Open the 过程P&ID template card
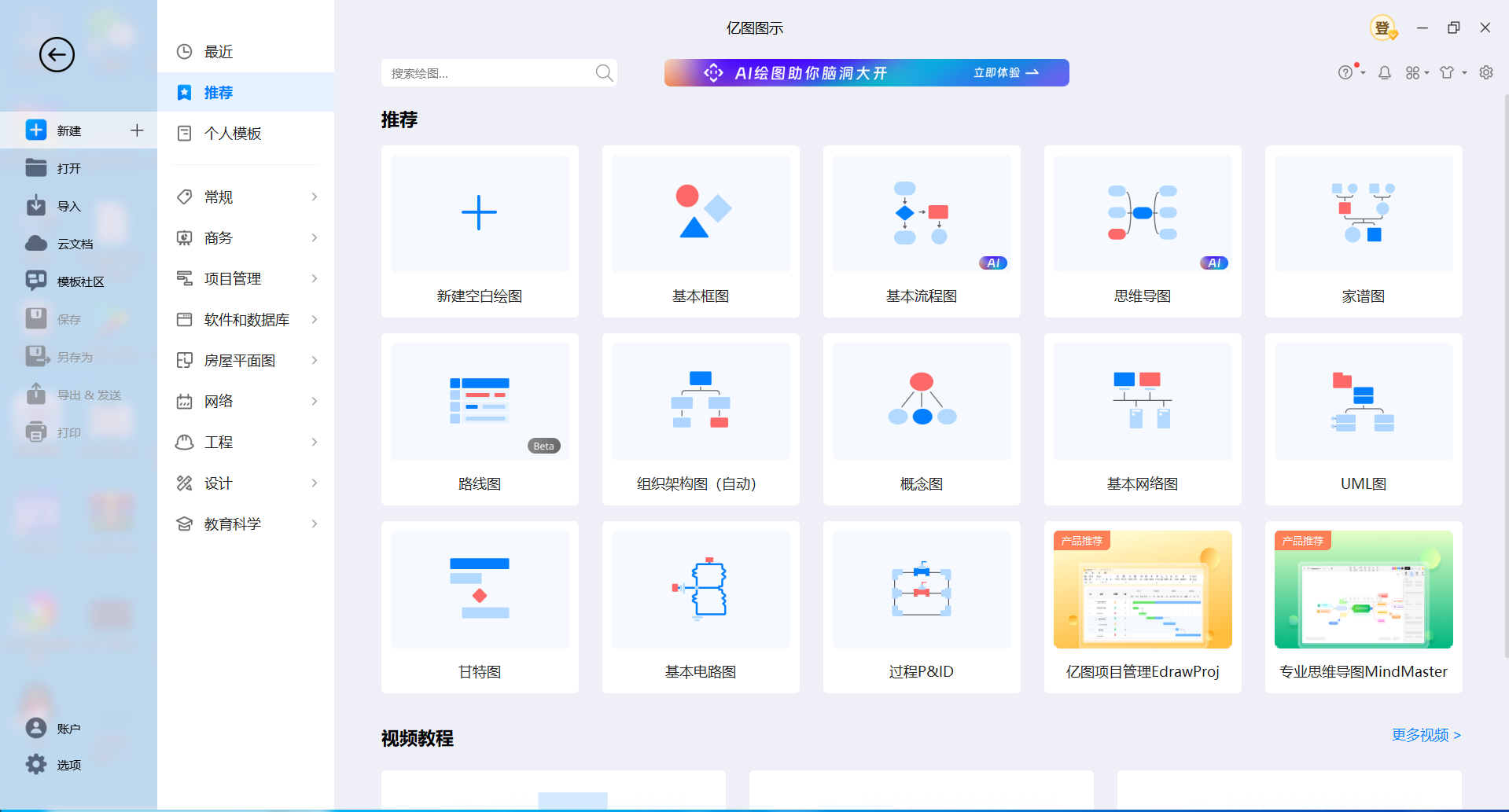The height and width of the screenshot is (812, 1509). [x=922, y=607]
